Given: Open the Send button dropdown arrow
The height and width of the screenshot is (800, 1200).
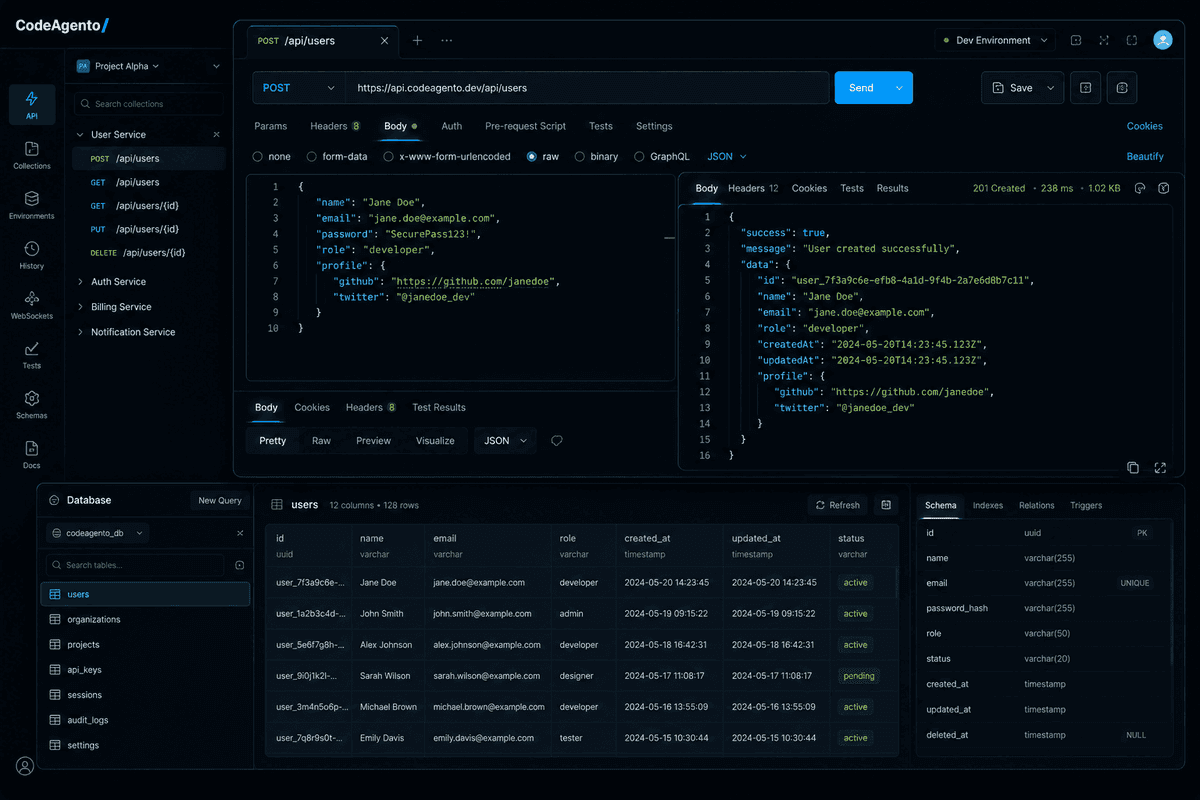Looking at the screenshot, I should (900, 88).
